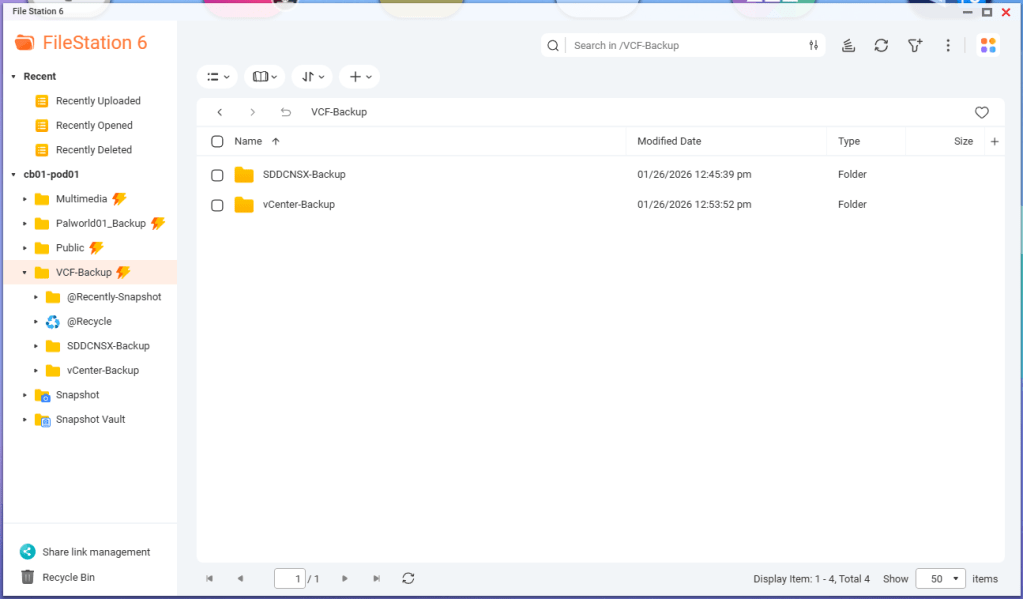Screen dimensions: 1023x599
Task: Open the three-dot more options menu
Action: coord(948,46)
